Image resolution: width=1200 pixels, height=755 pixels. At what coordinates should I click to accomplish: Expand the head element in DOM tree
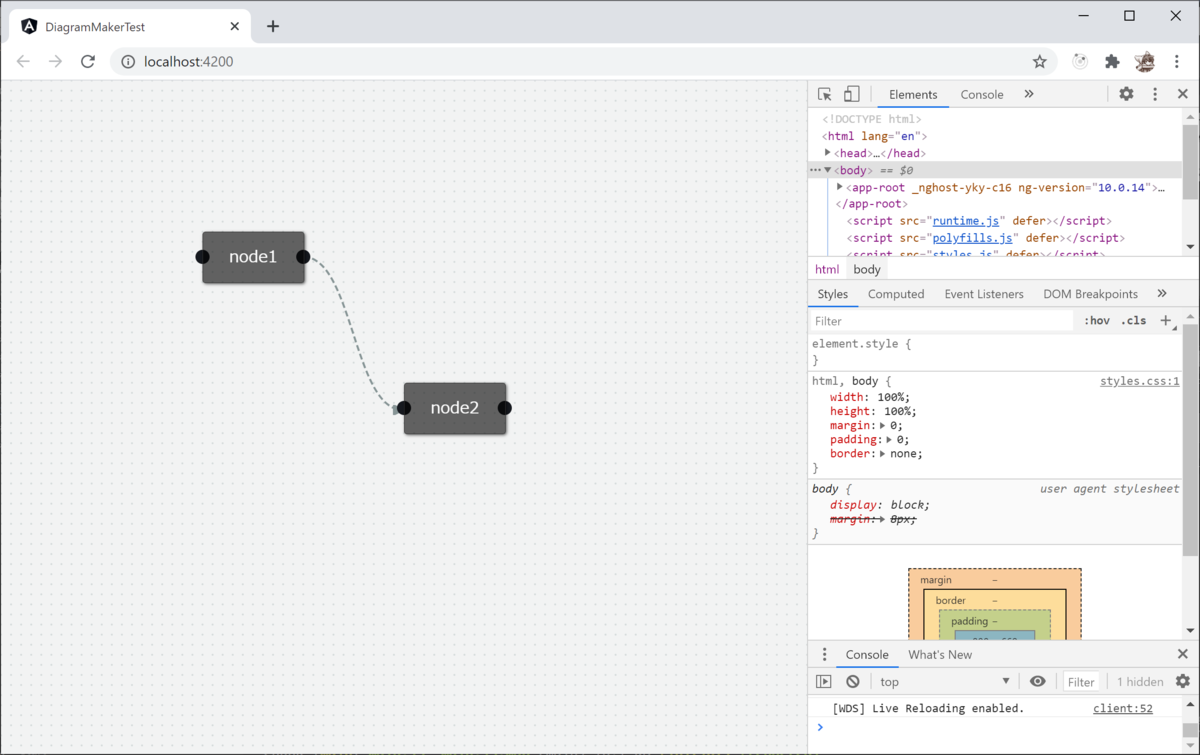point(828,153)
